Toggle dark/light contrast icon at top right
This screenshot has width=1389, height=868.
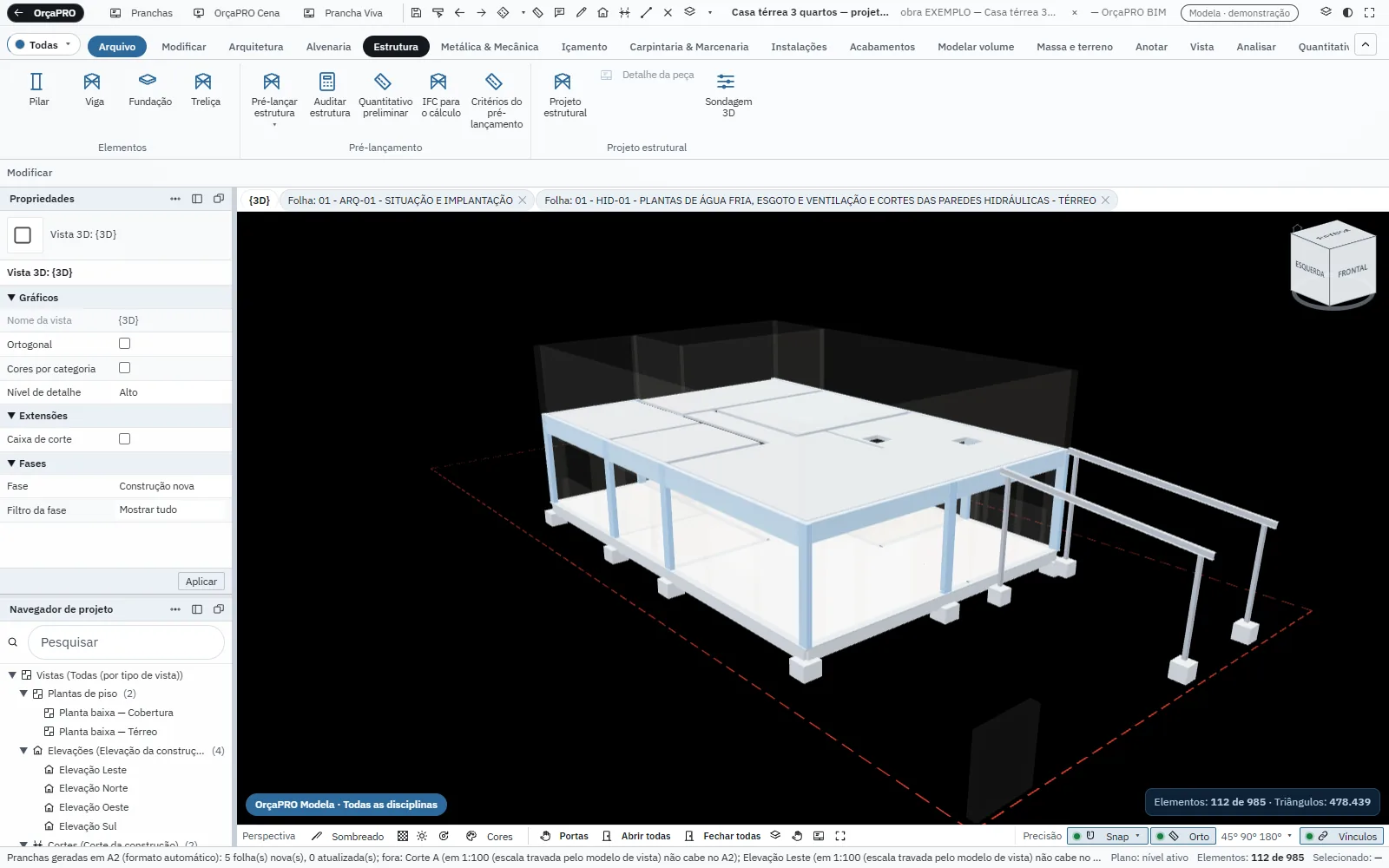(1347, 13)
